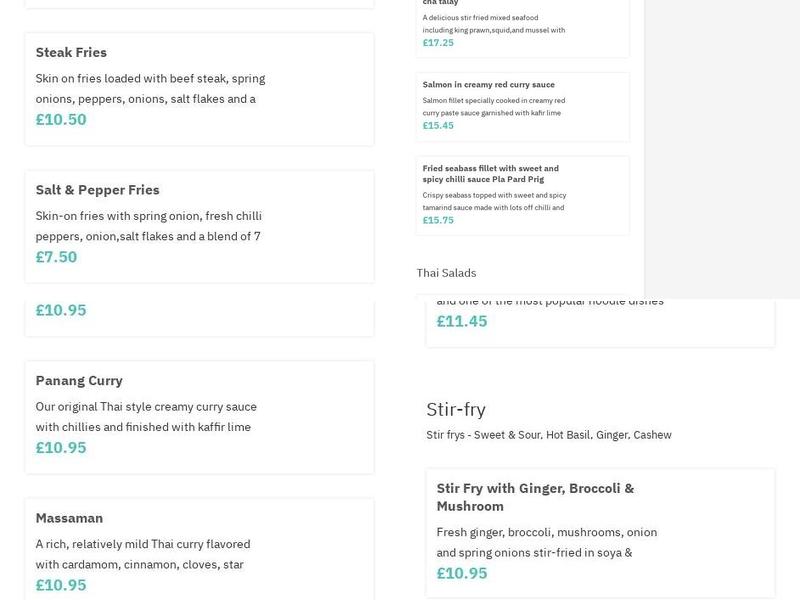Click the Massaman curry description text
Viewport: 800px width, 600px height.
pyautogui.click(x=142, y=554)
